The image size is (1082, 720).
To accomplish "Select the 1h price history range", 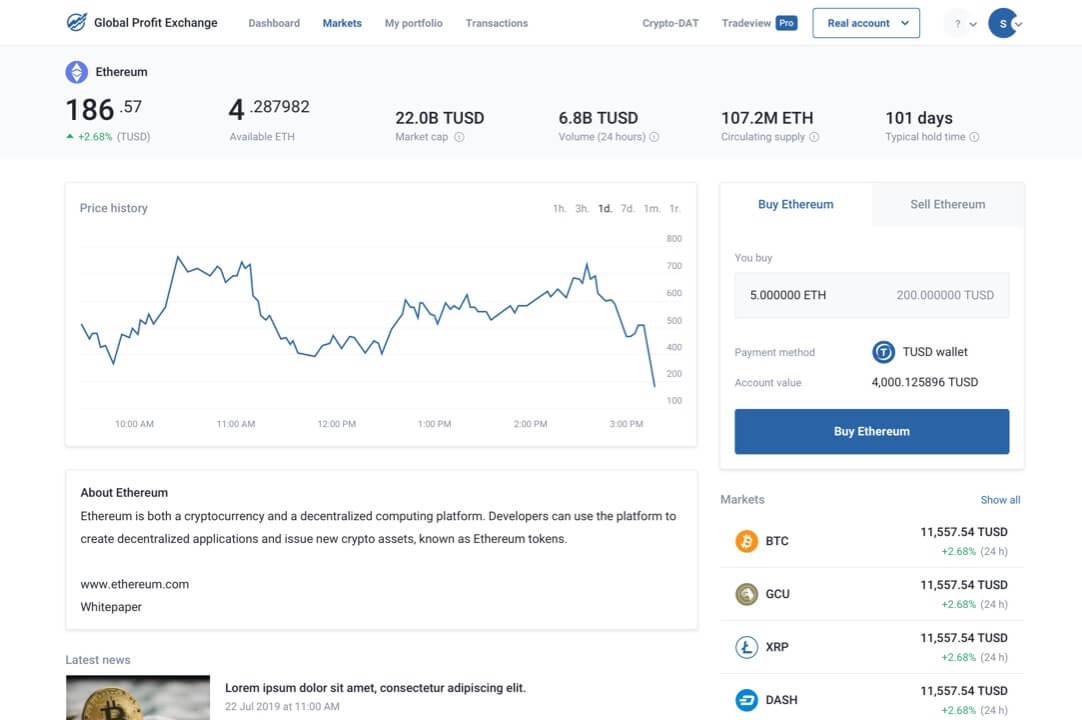I will tap(559, 208).
